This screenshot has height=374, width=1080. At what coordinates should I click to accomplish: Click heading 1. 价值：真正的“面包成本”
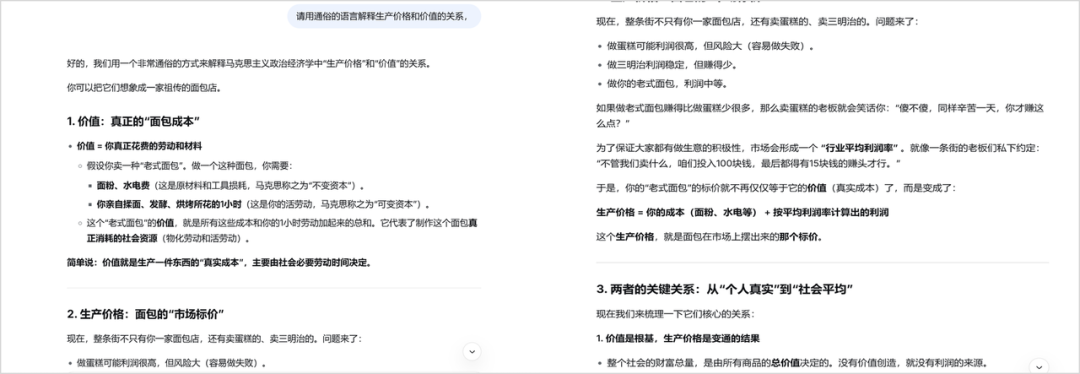tap(134, 121)
